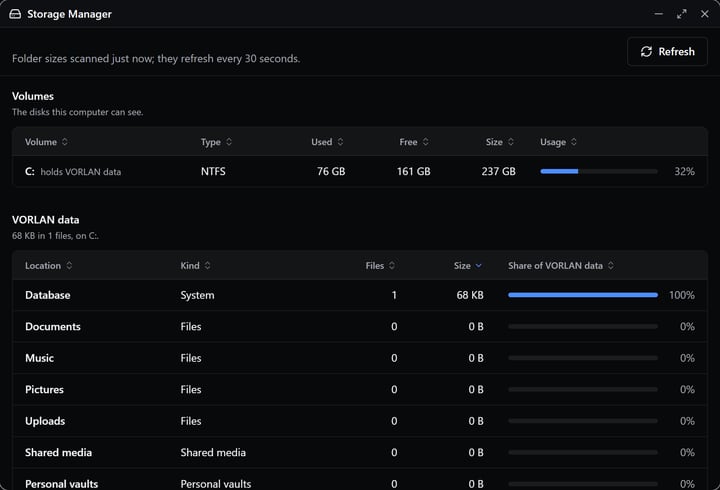Click the Pictures share progress bar
The image size is (720, 490).
coord(583,389)
